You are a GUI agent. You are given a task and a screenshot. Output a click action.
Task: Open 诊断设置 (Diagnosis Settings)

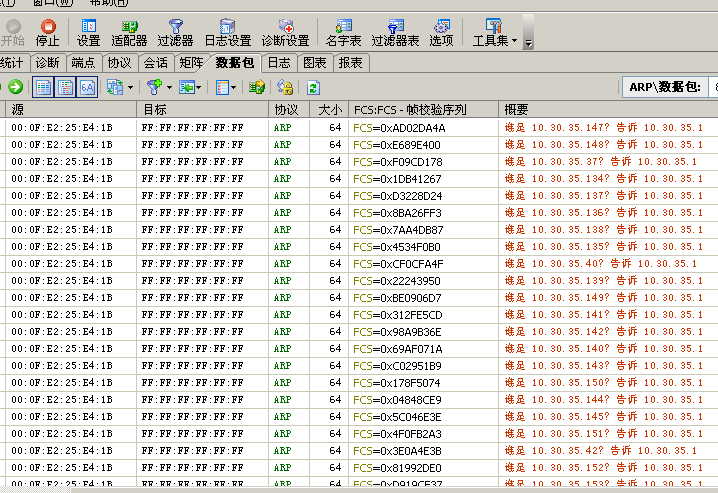tap(285, 32)
